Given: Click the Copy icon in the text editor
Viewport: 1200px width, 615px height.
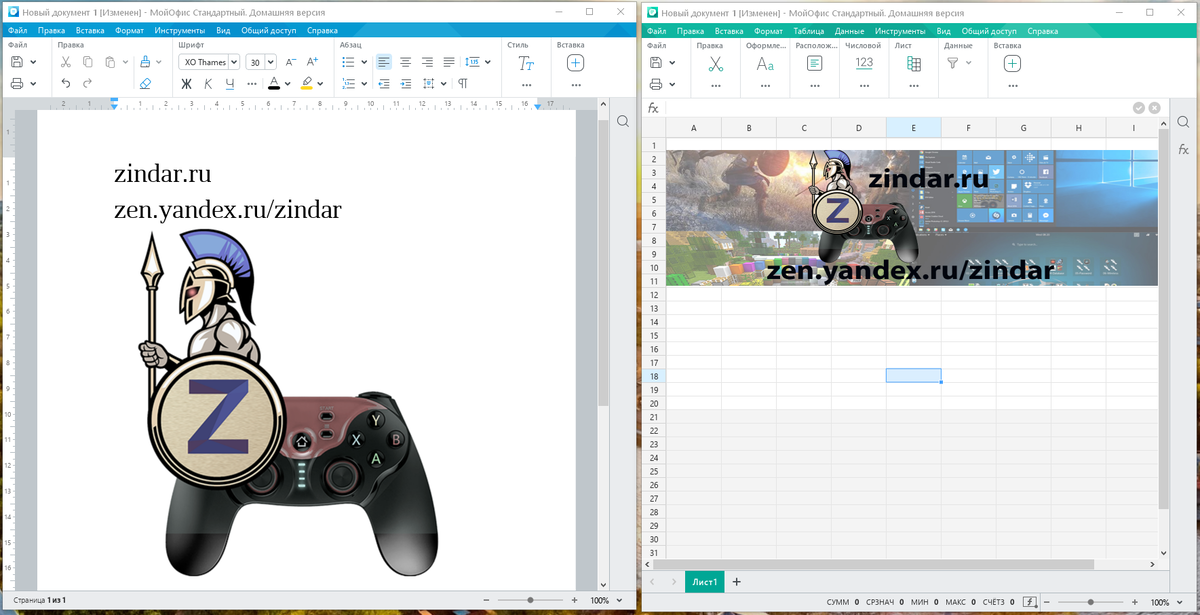Looking at the screenshot, I should 88,62.
